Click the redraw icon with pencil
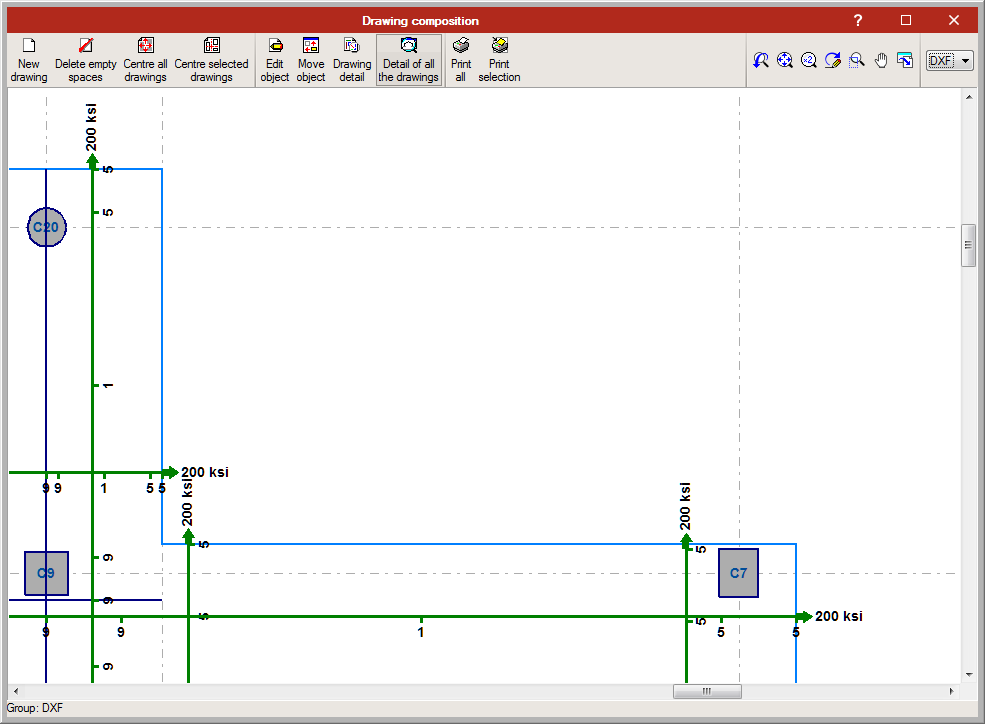Image resolution: width=985 pixels, height=724 pixels. pos(833,61)
